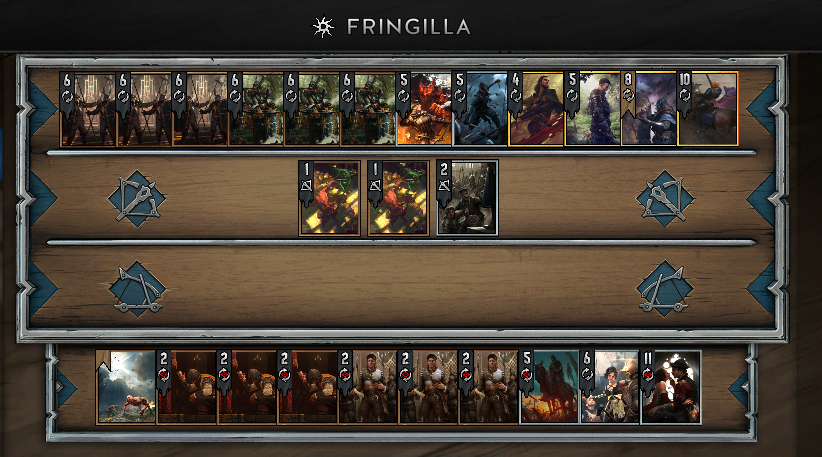822x457 pixels.
Task: Click the leftmost 6-strength card in top row
Action: click(x=87, y=108)
